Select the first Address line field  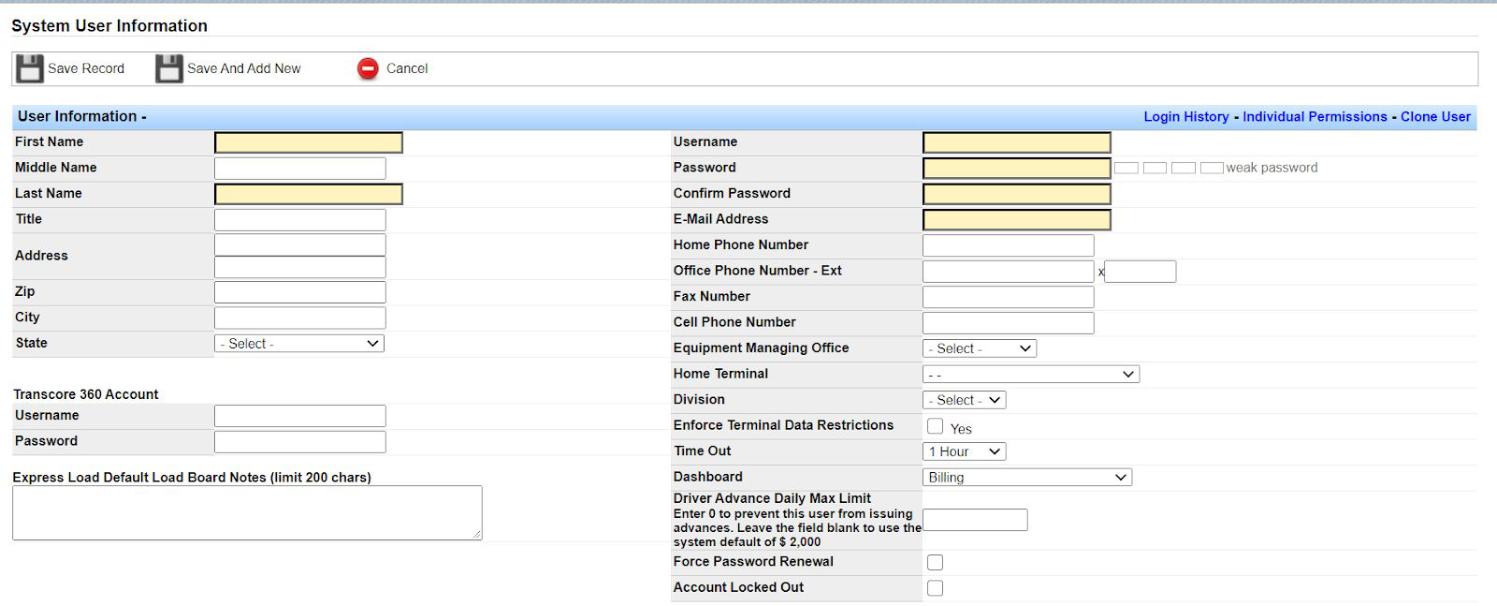click(300, 245)
